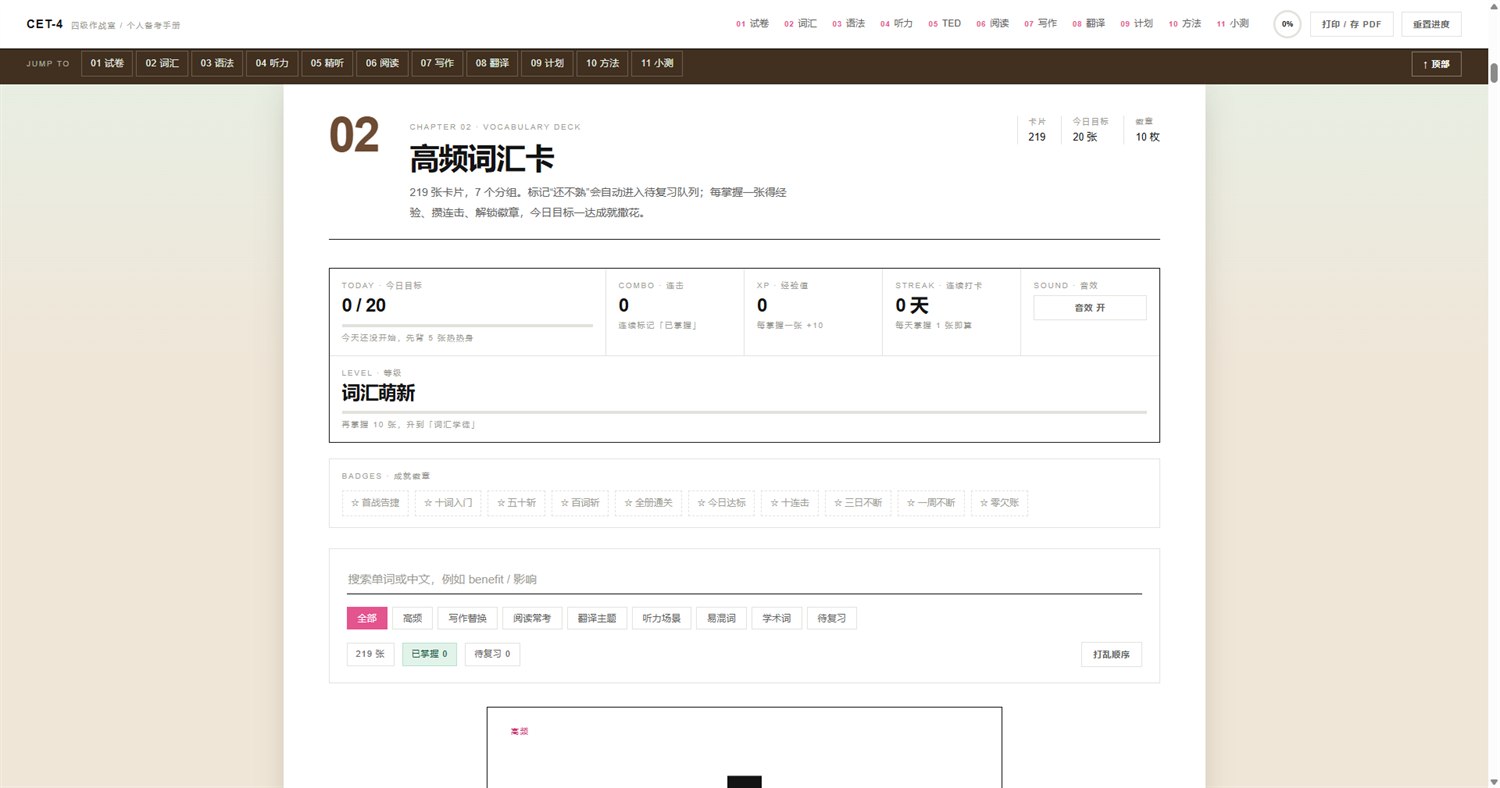This screenshot has height=788, width=1500.
Task: Click the 今日达标 star badge
Action: [721, 503]
